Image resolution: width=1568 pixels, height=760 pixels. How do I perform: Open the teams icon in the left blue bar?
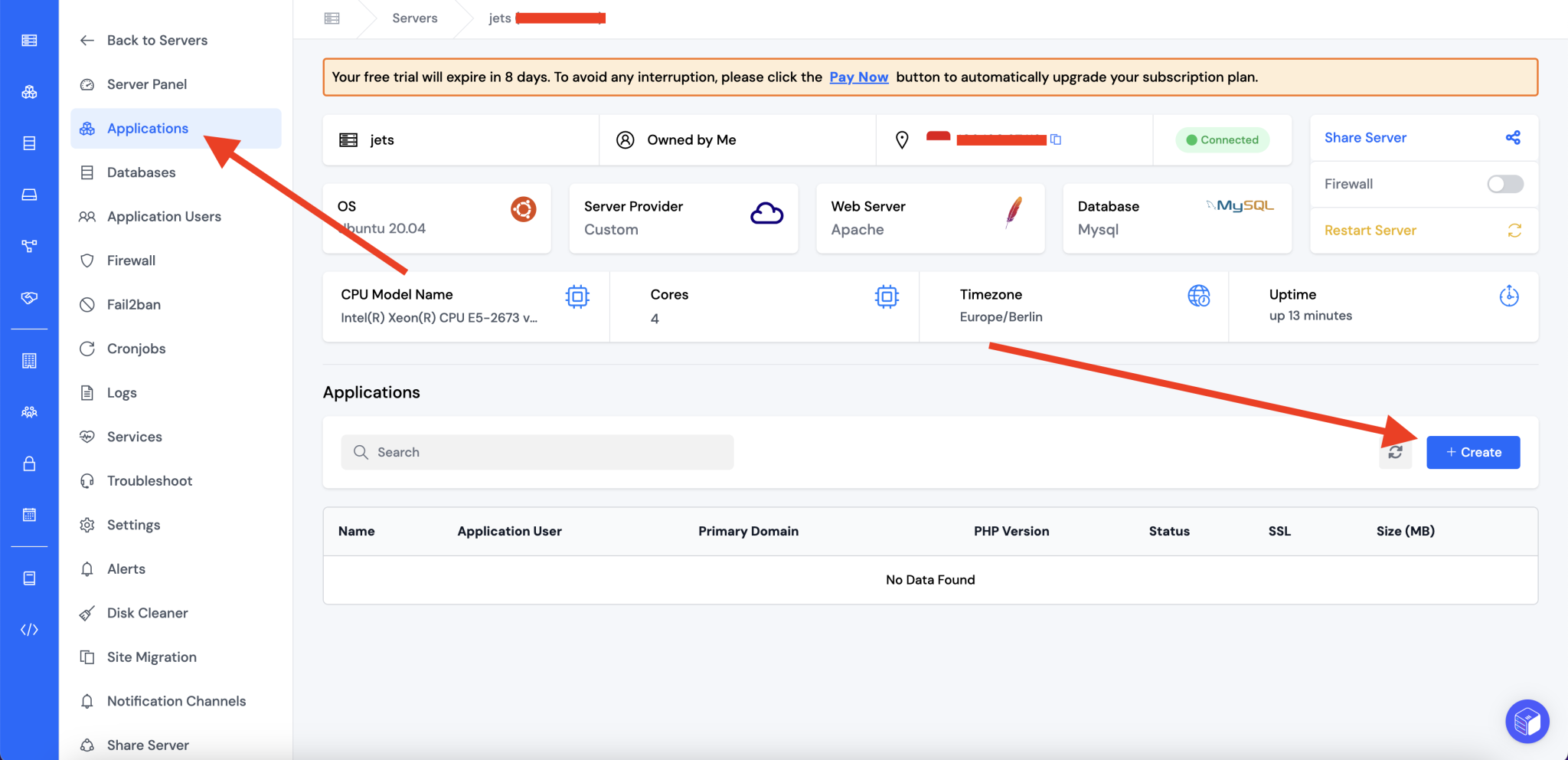tap(30, 411)
